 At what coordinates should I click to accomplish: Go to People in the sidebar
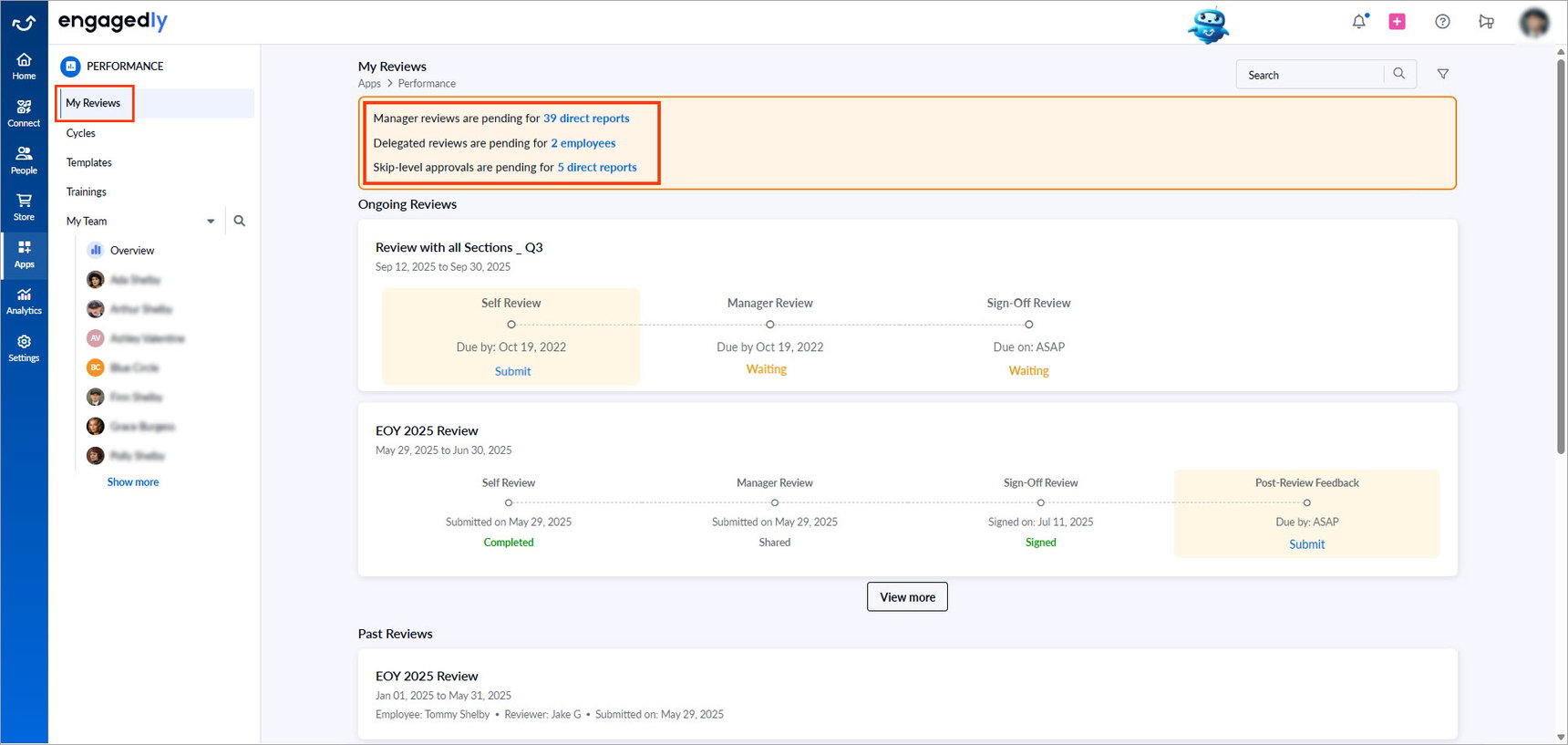pos(24,160)
